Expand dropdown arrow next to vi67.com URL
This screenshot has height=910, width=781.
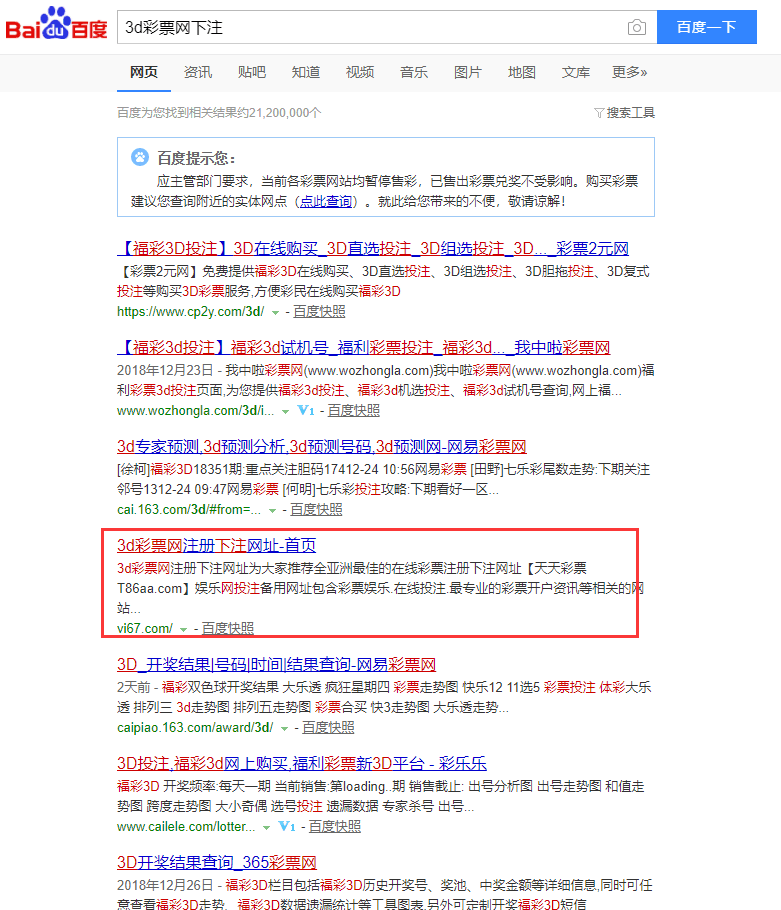183,629
